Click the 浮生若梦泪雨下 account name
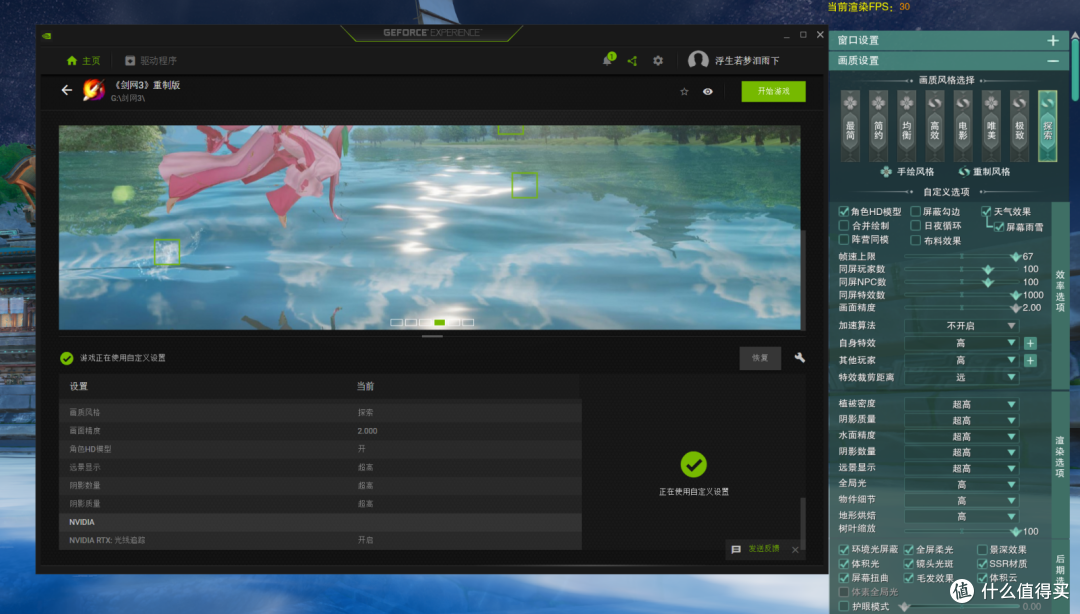Screen dimensions: 1080x614 (747, 61)
